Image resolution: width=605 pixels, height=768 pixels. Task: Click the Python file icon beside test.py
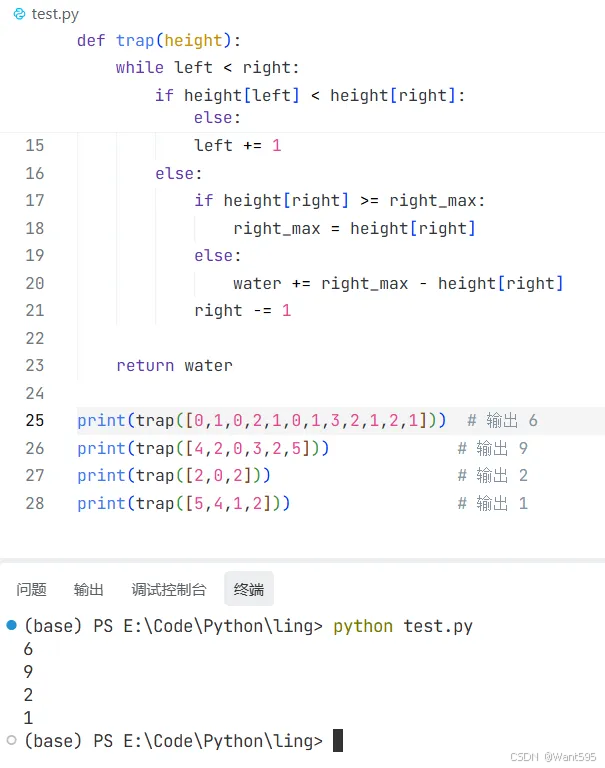19,14
